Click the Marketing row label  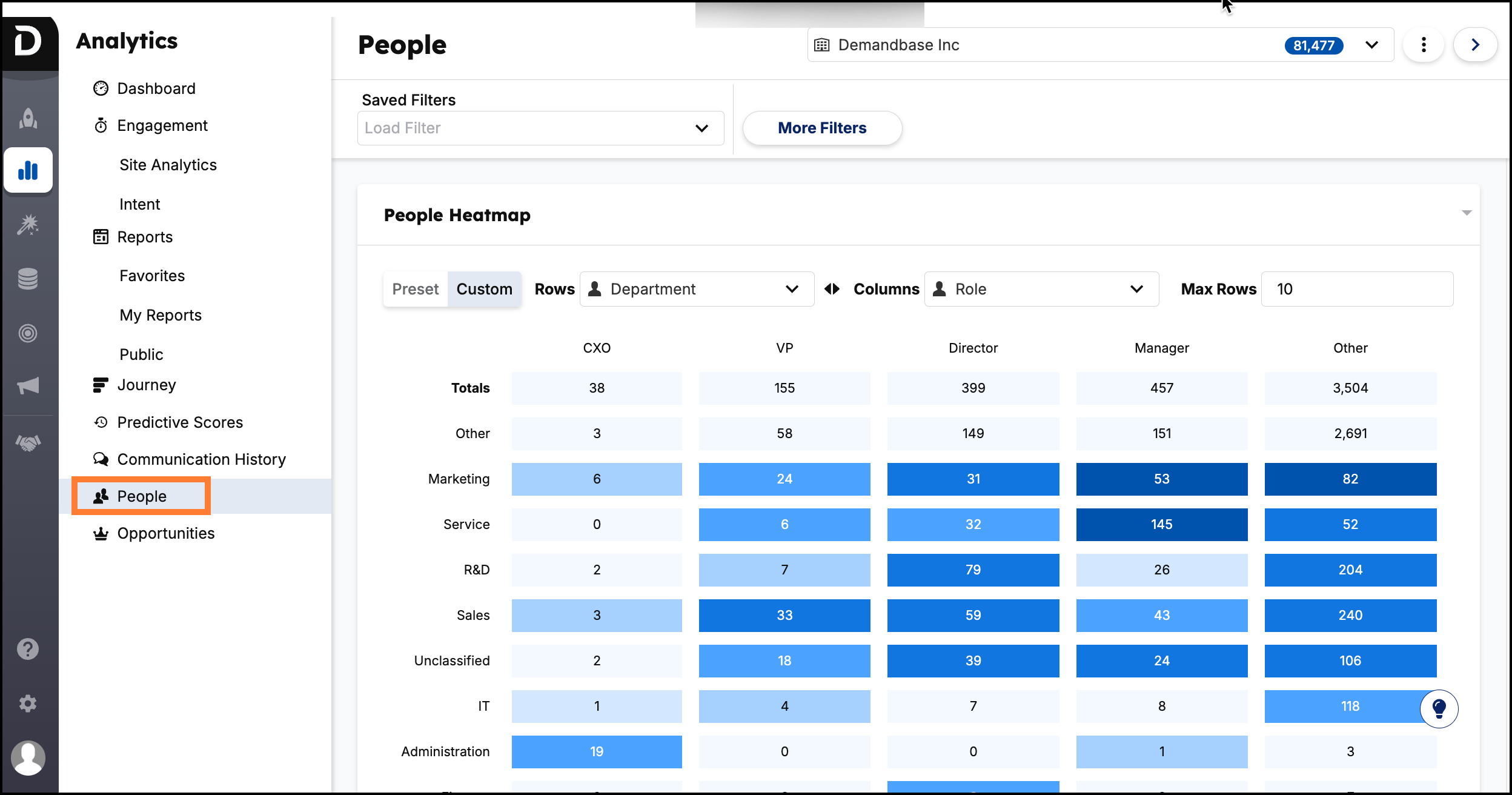[x=459, y=479]
